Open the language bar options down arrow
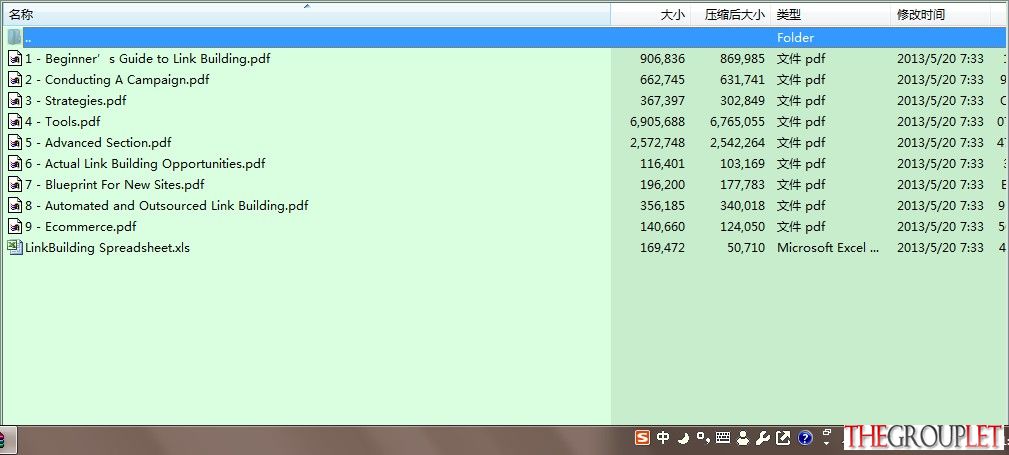This screenshot has width=1009, height=455. coord(827,443)
